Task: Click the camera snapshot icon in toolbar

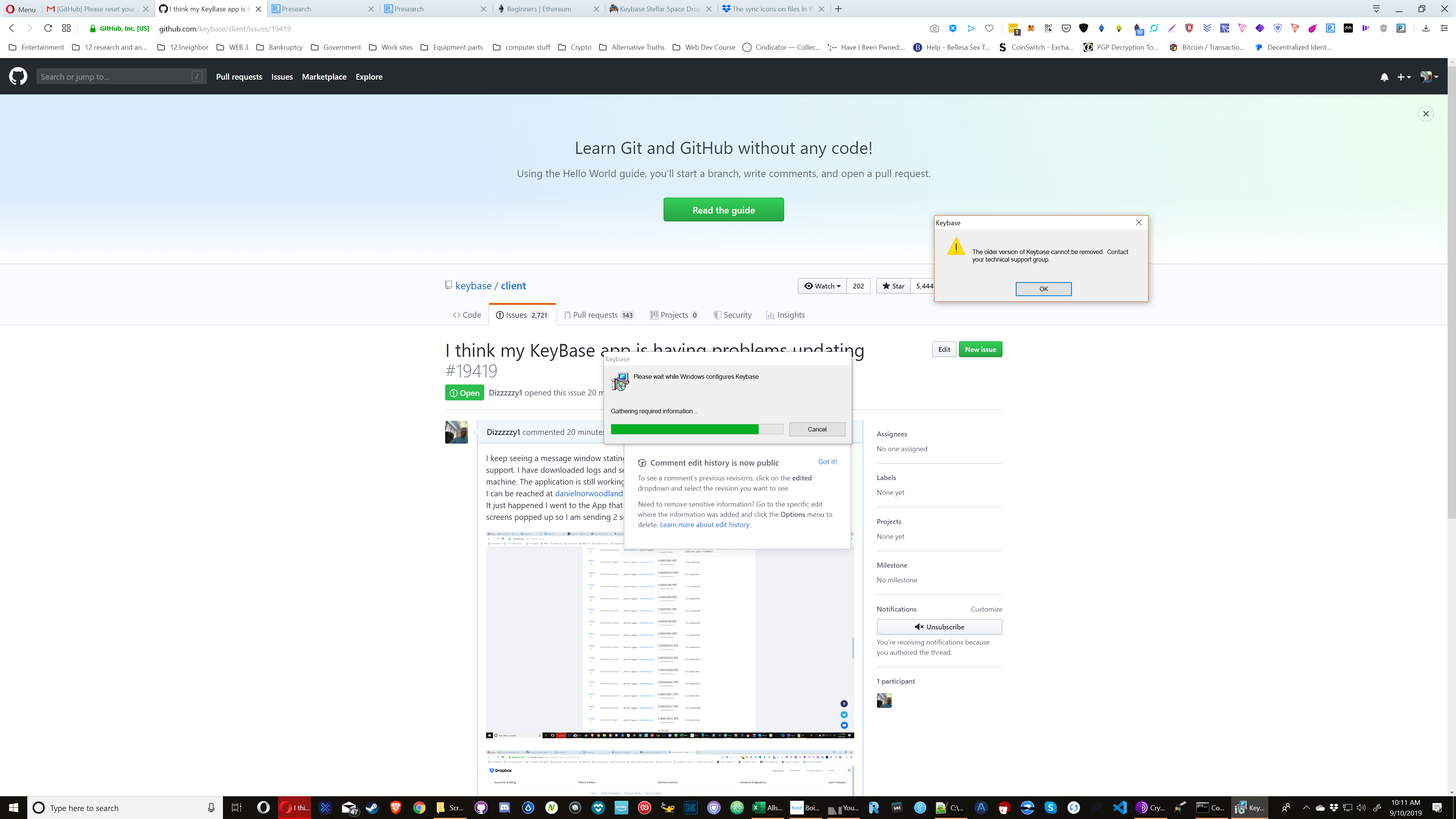Action: point(935,28)
